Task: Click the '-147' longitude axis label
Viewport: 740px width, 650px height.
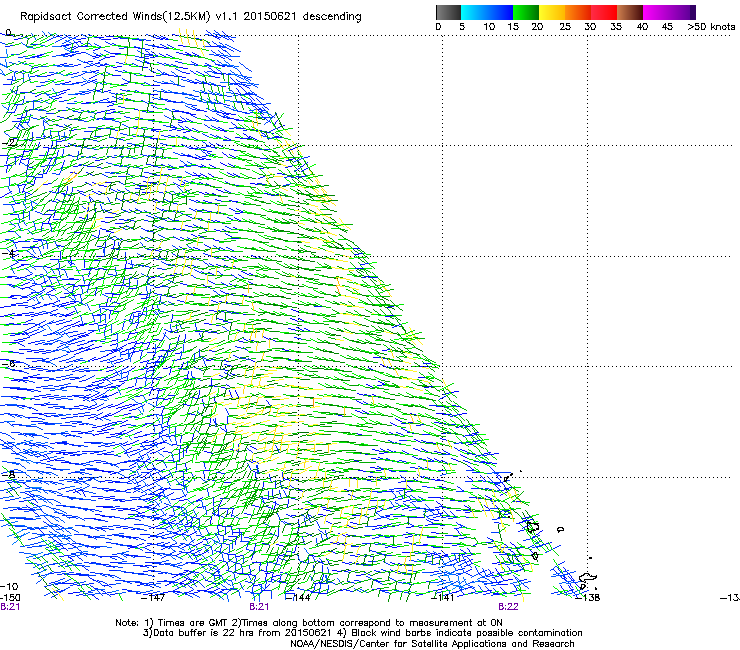Action: (x=153, y=598)
